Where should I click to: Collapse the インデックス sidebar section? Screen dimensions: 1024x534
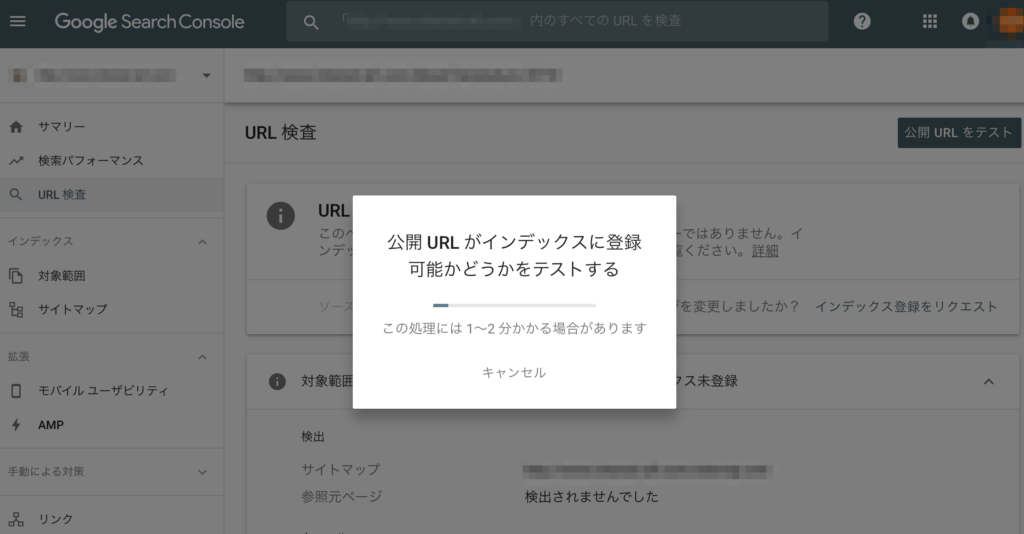point(202,242)
